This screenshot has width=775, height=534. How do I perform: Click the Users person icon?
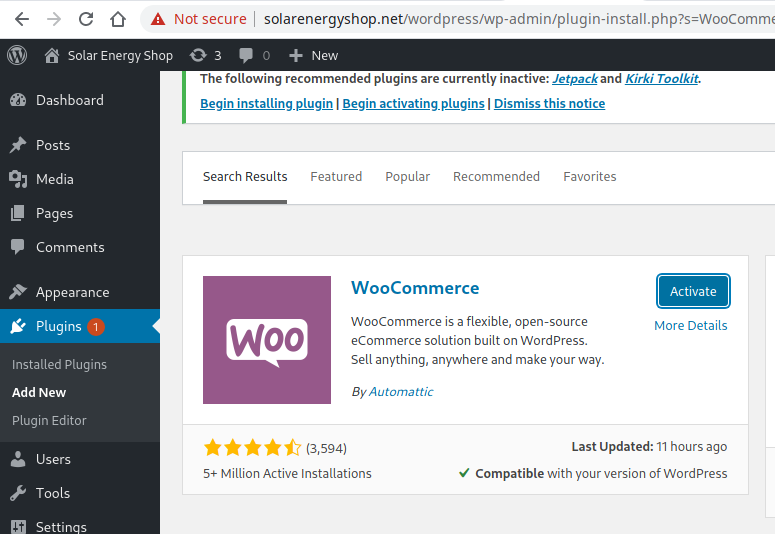click(18, 459)
